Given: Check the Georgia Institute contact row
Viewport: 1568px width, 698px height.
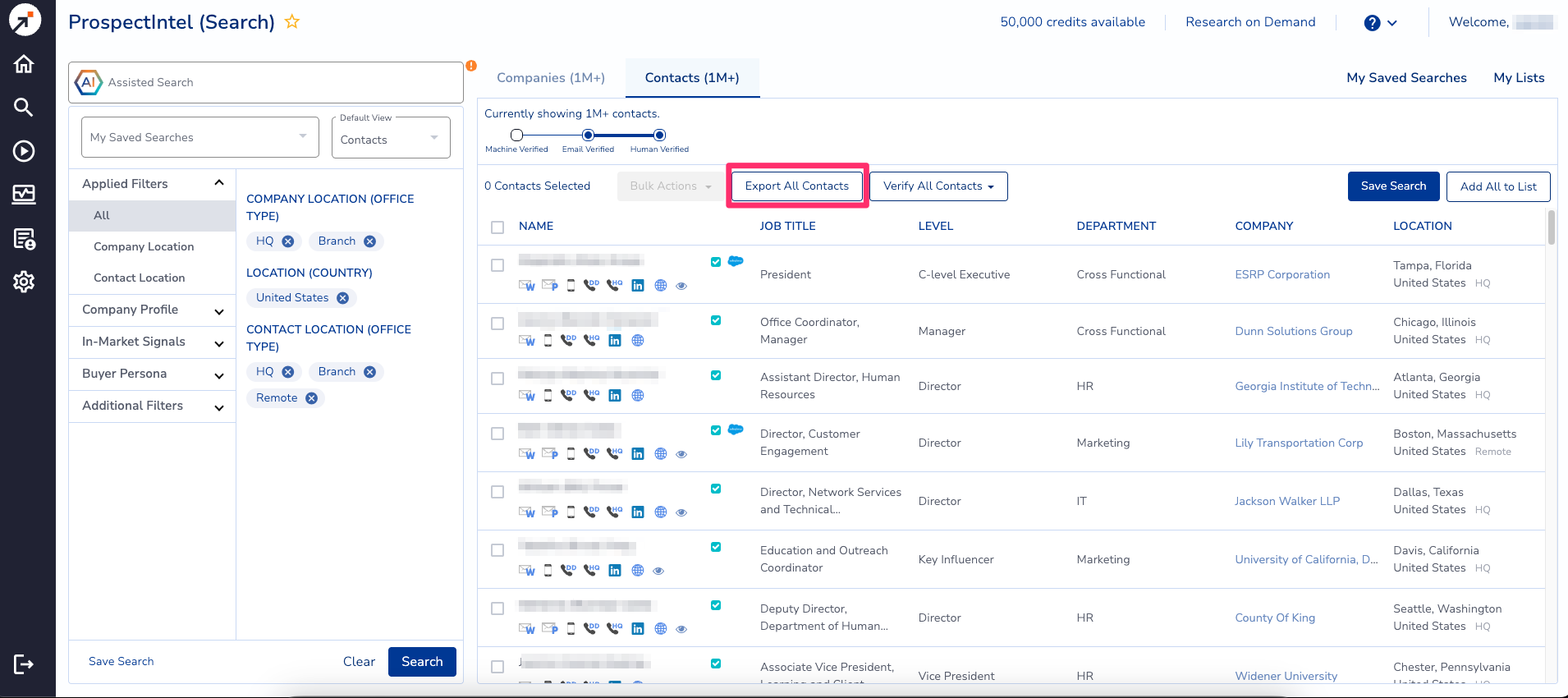Looking at the screenshot, I should [x=497, y=379].
